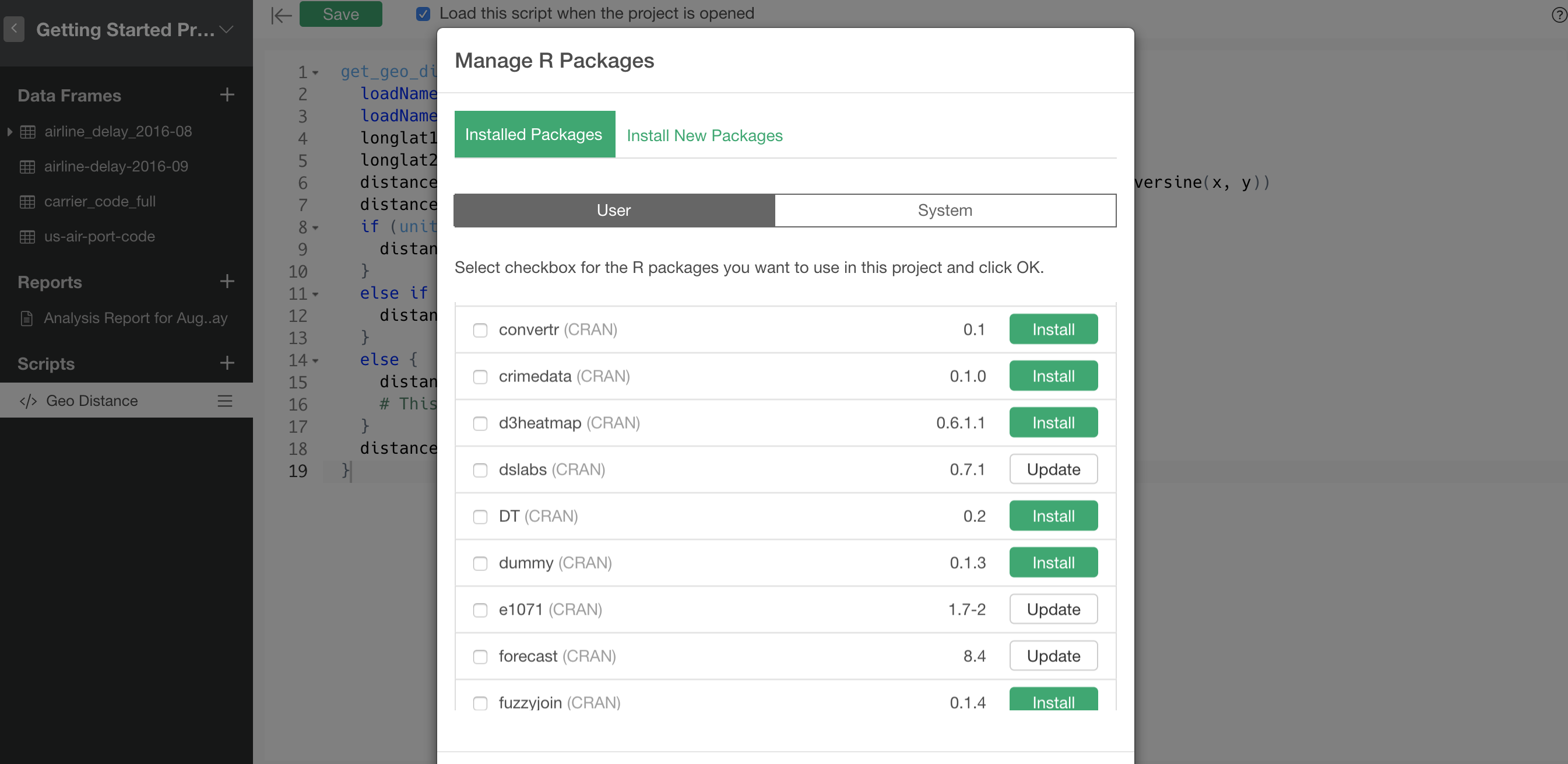Click the back arrow beside project name
Viewport: 1568px width, 764px height.
tap(13, 29)
